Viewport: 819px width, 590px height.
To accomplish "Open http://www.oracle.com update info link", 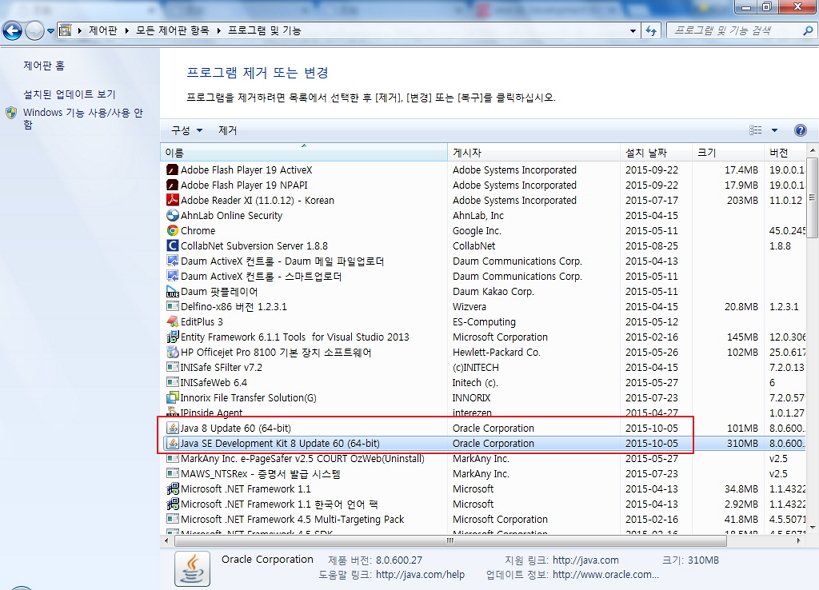I will click(605, 574).
